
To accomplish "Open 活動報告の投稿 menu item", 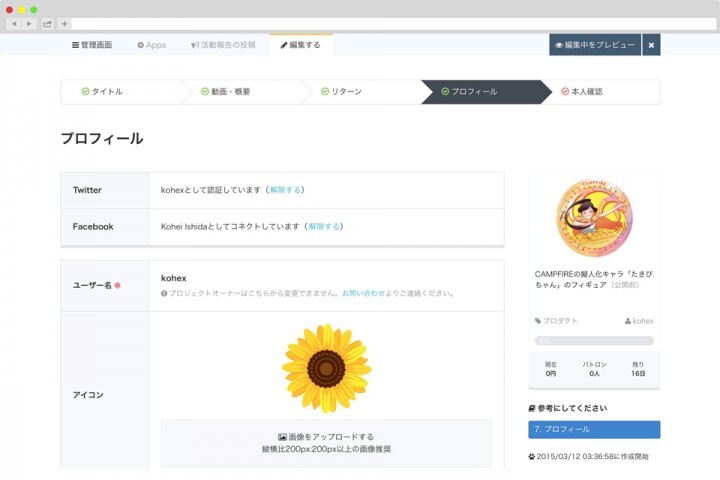I will pyautogui.click(x=223, y=45).
